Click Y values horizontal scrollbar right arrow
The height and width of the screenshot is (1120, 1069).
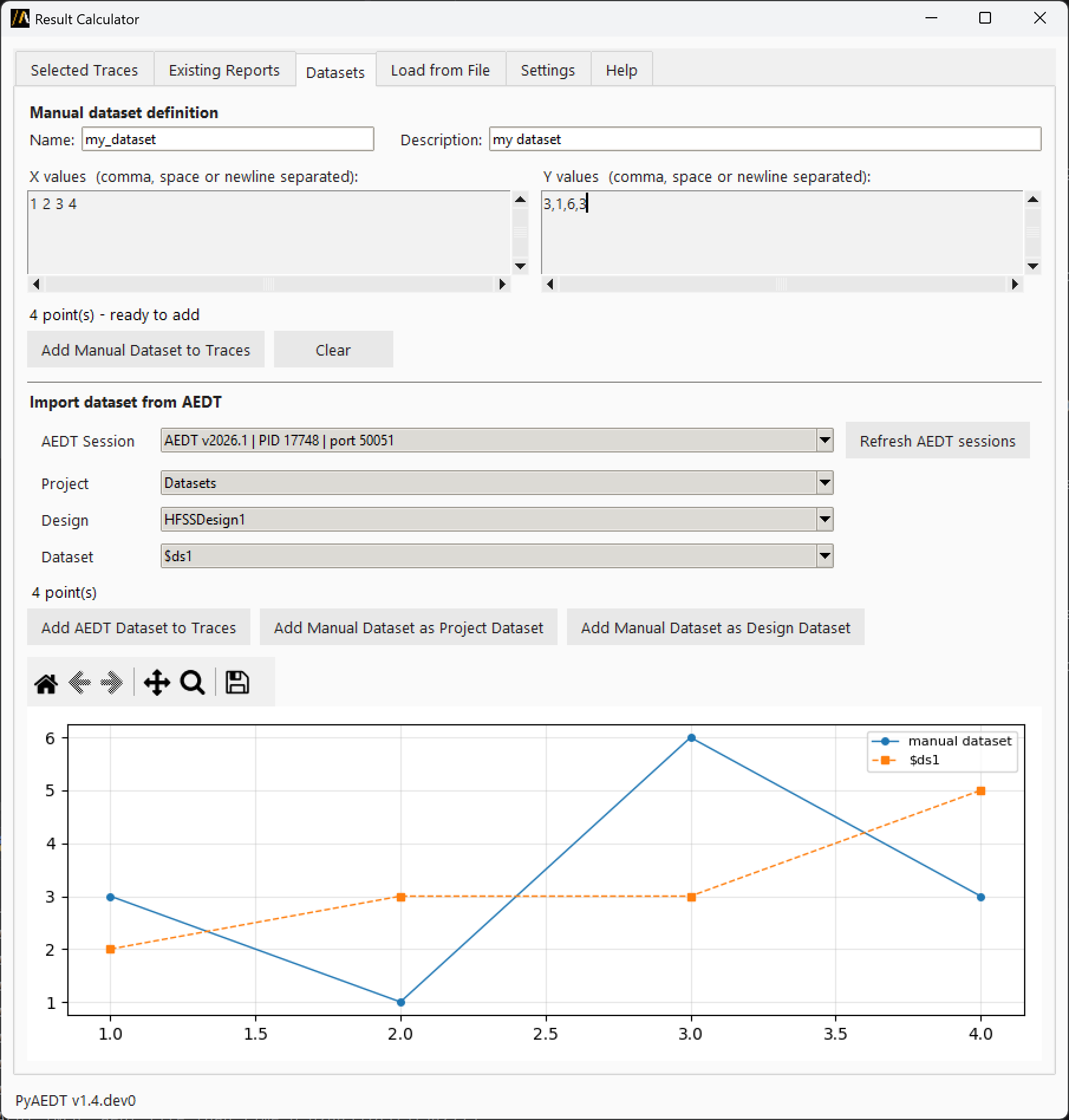1015,284
